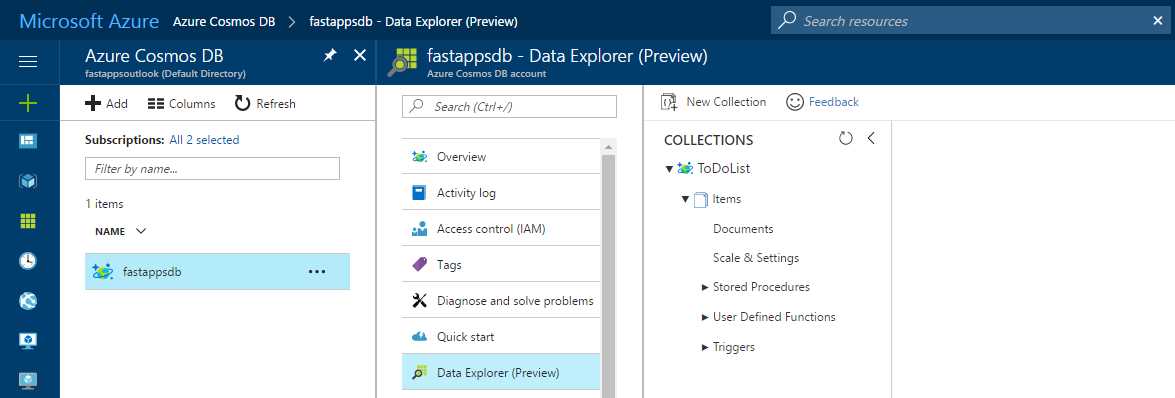Viewport: 1175px width, 398px height.
Task: Select the fastappsdb account row
Action: coord(217,271)
